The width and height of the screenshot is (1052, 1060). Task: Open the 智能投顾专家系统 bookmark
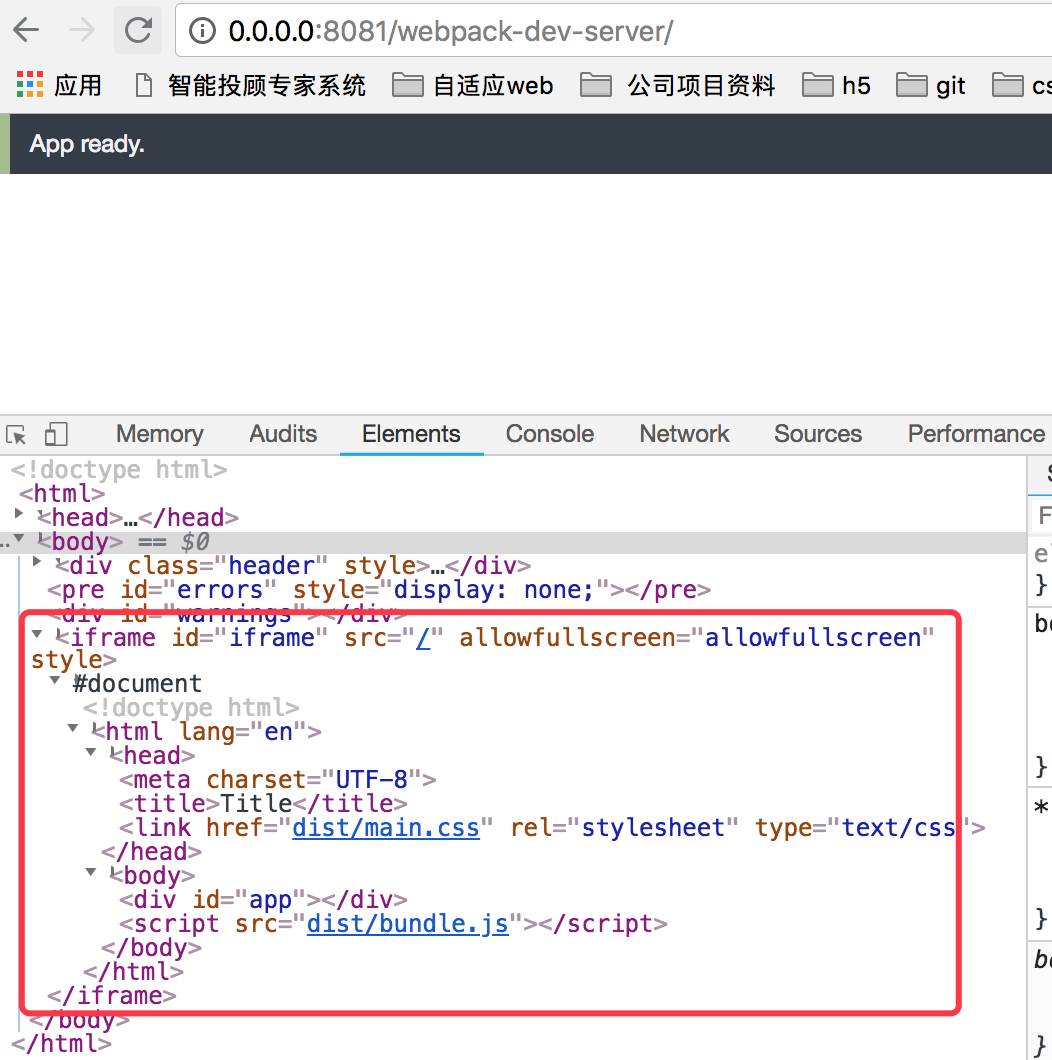click(x=250, y=85)
